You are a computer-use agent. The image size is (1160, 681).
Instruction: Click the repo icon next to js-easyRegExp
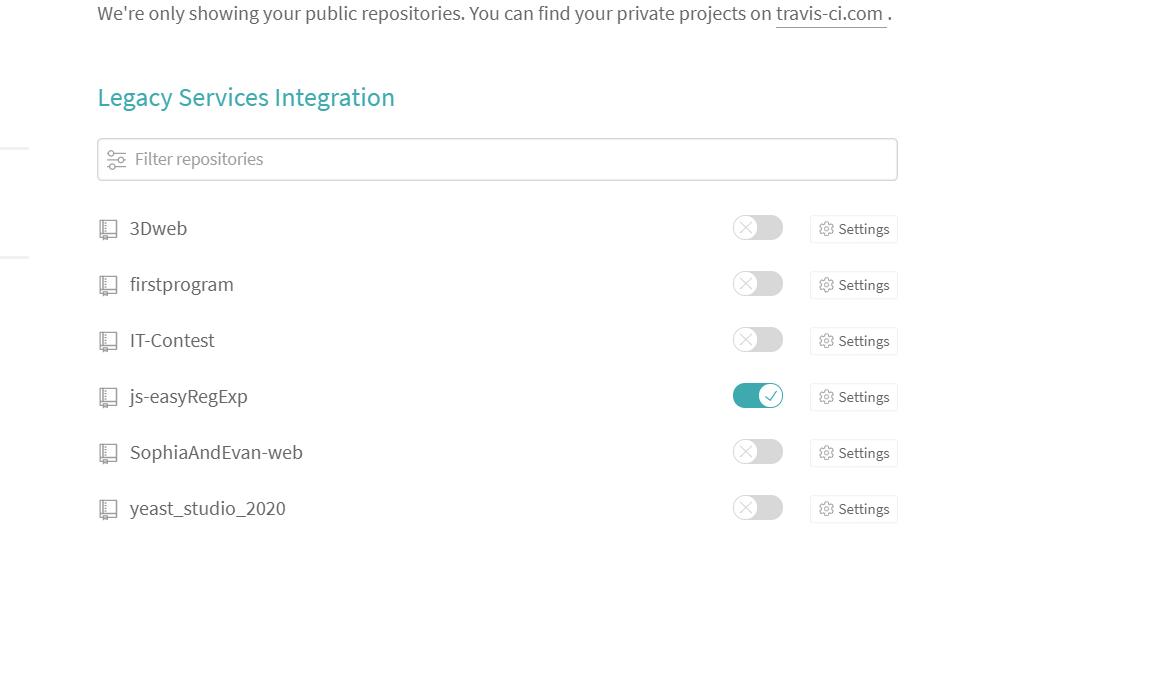[x=108, y=397]
